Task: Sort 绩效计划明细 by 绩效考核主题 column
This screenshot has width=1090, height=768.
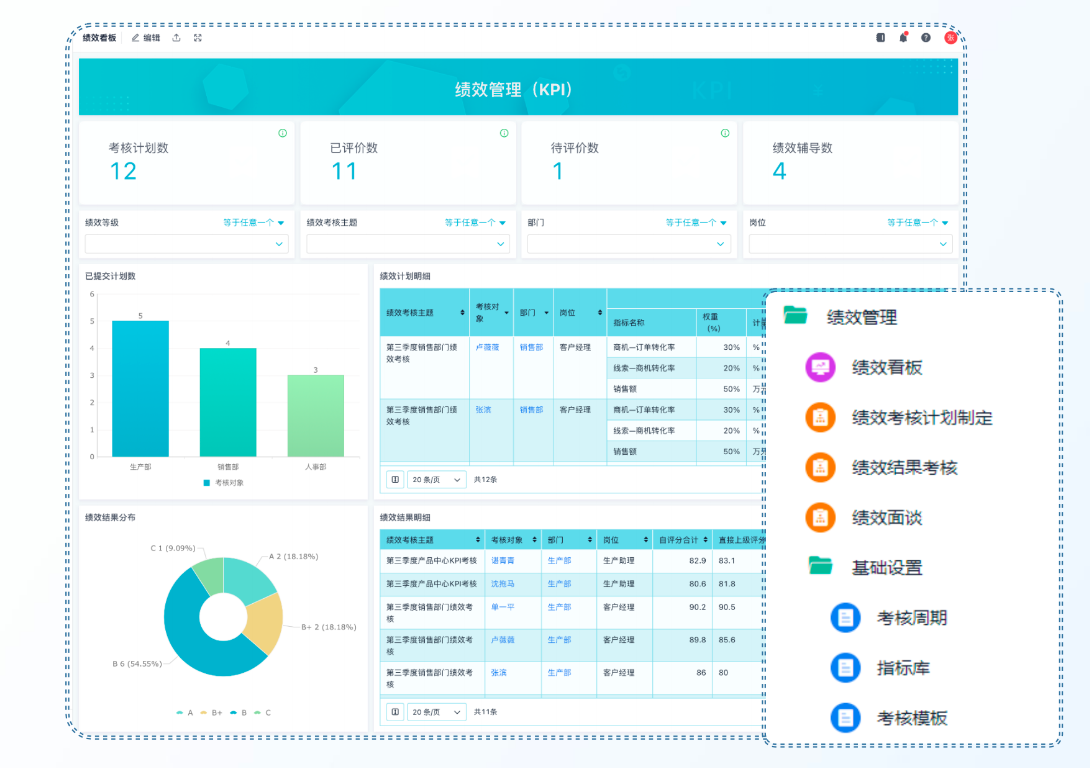Action: point(462,313)
